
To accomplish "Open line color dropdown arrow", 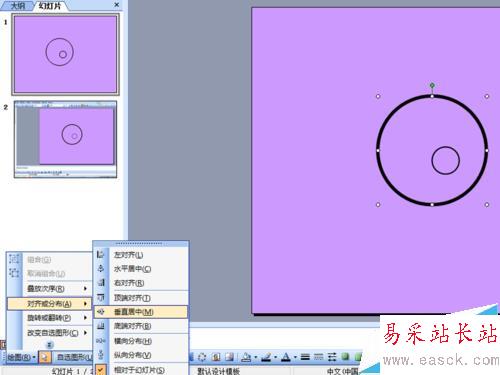I will pos(275,358).
